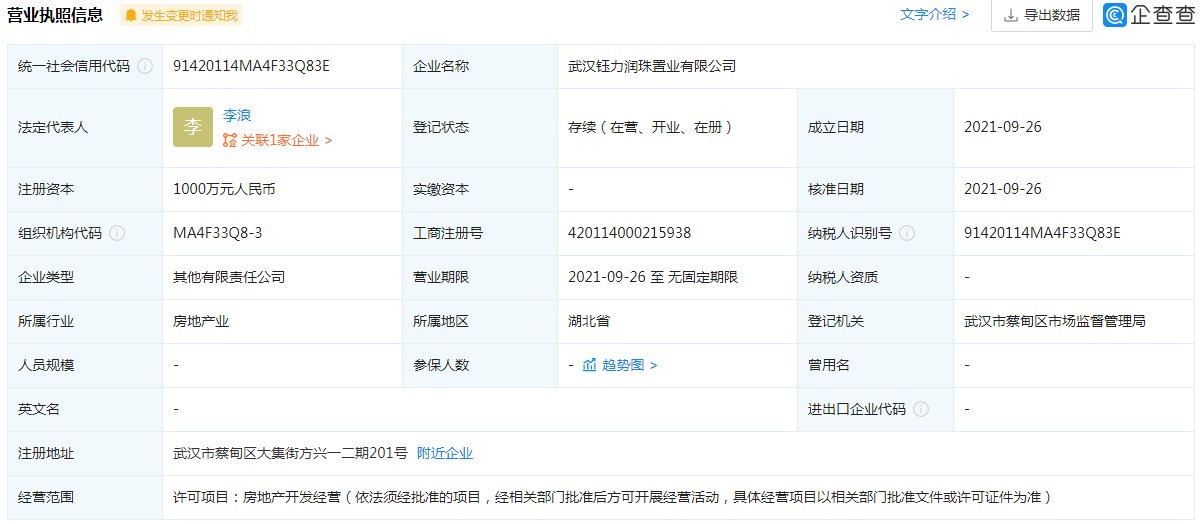Click the 企查查 logo
Screen dimensions: 1200x524
point(1149,15)
